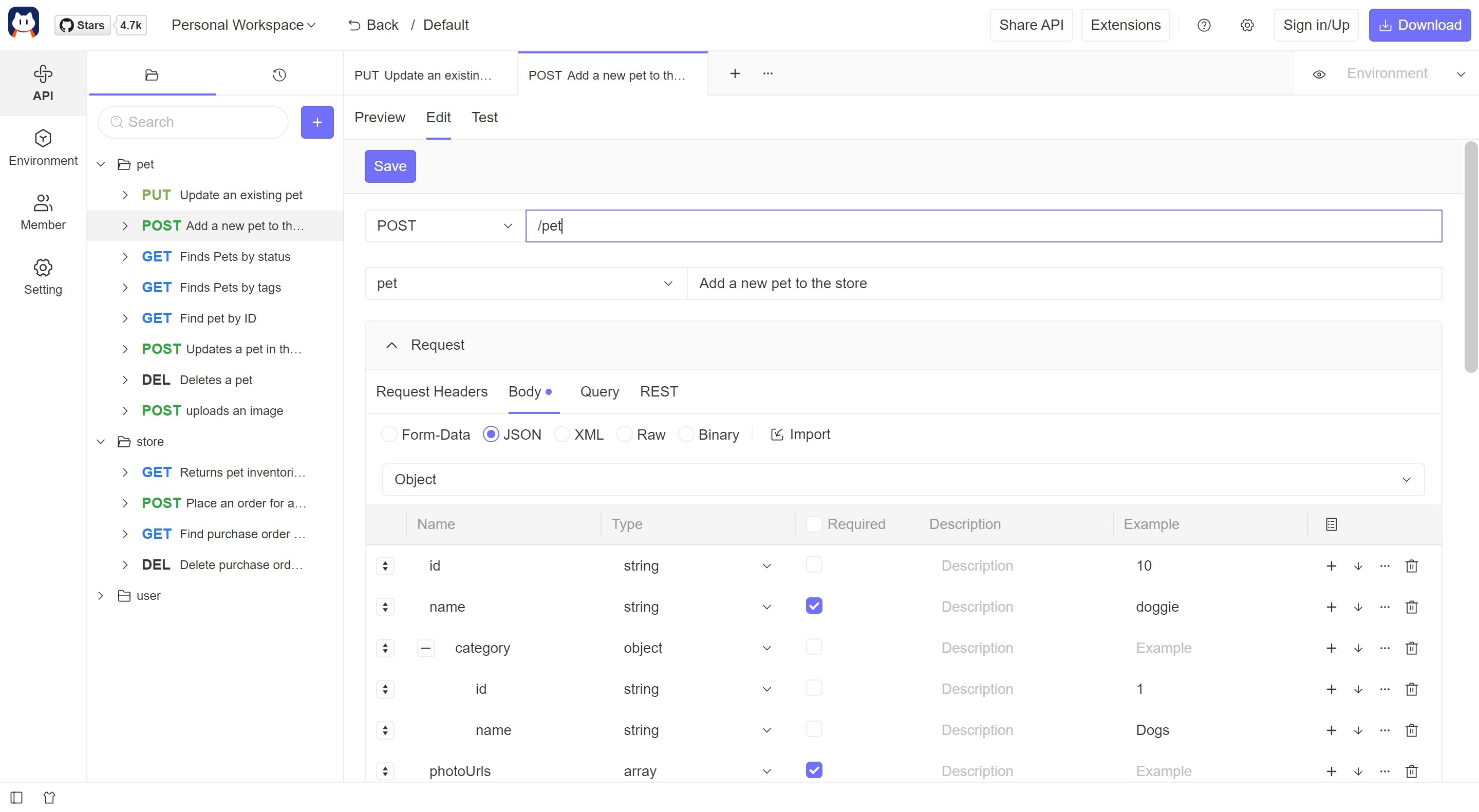This screenshot has height=812, width=1479.
Task: Collapse the Request section
Action: click(391, 345)
